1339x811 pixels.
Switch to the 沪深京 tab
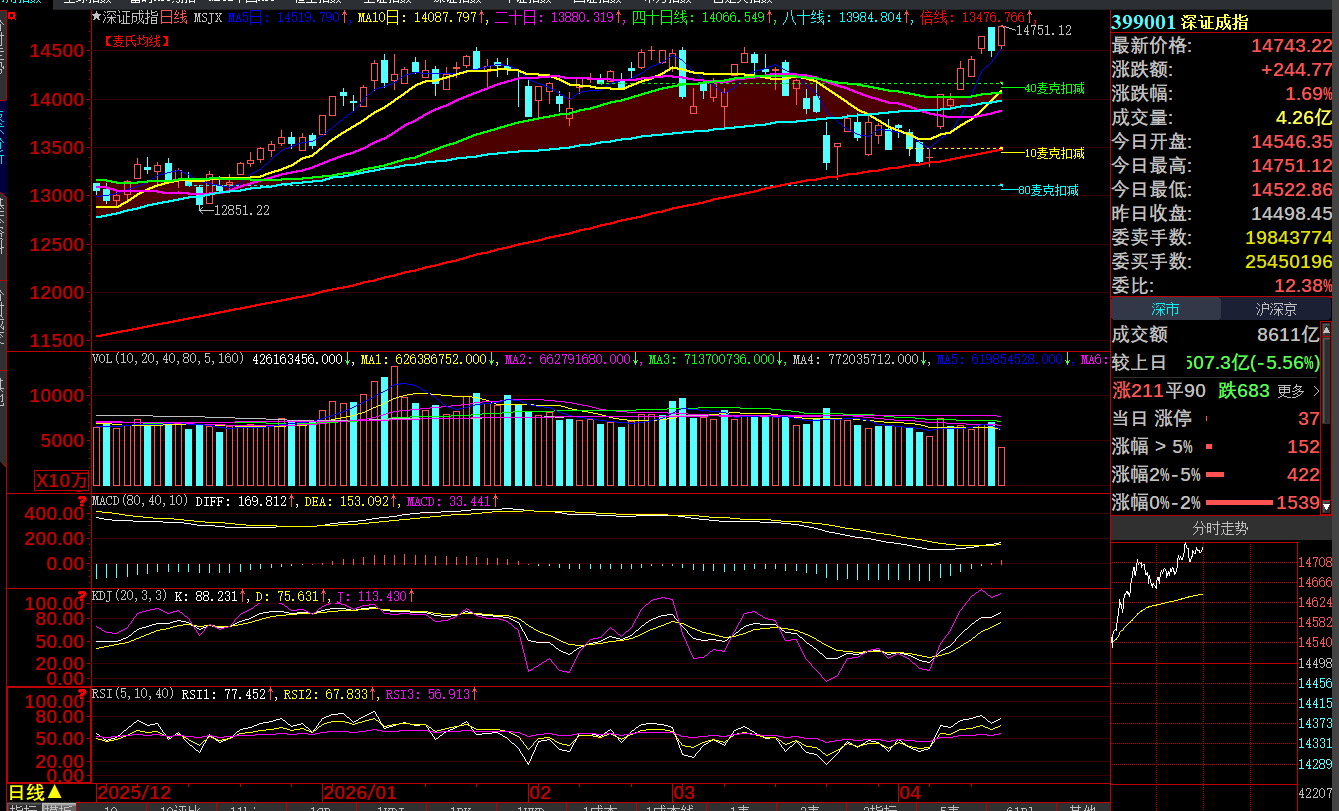pos(1275,309)
